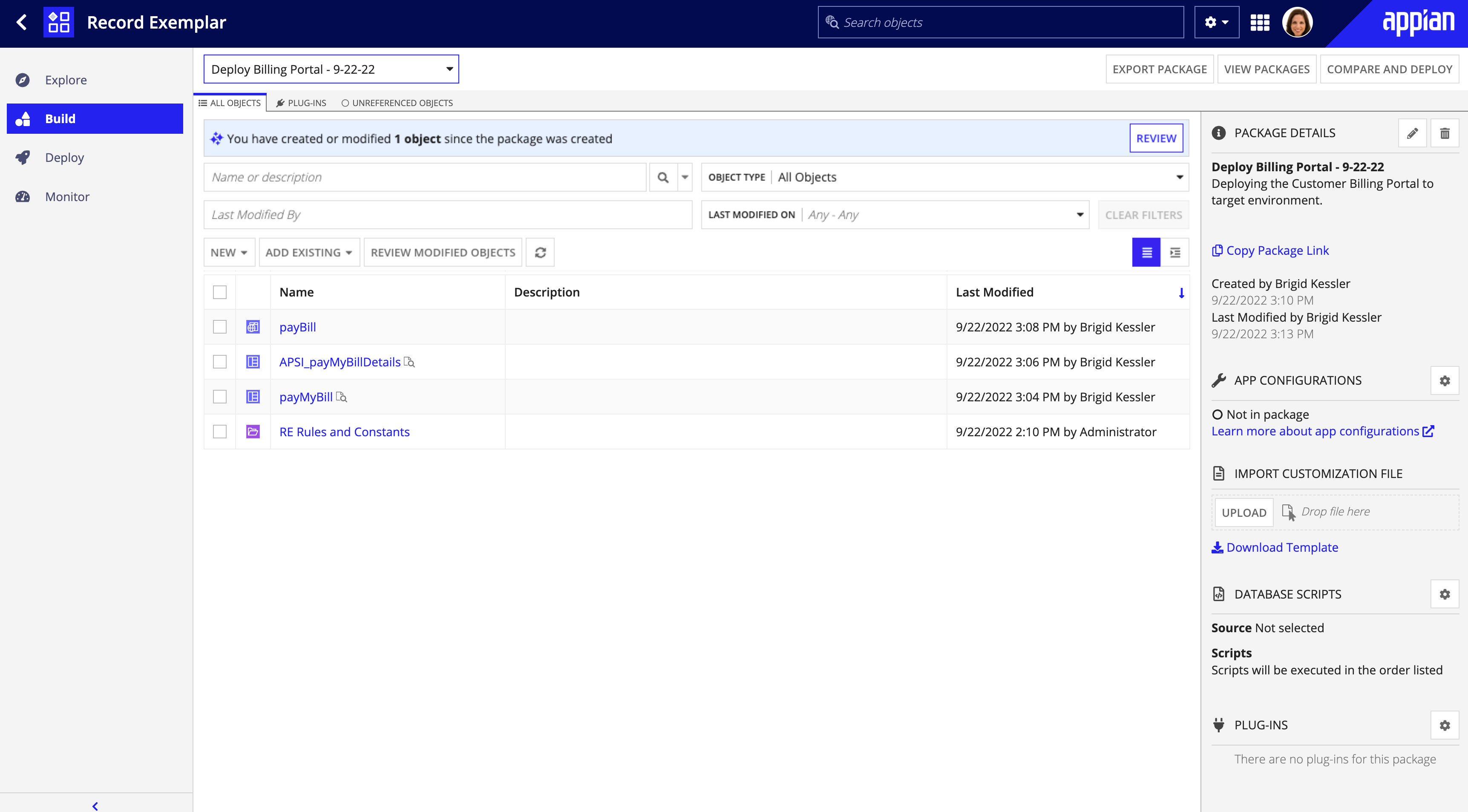Check the APSI_payMyBillDetails checkbox
The width and height of the screenshot is (1468, 812).
click(x=219, y=362)
